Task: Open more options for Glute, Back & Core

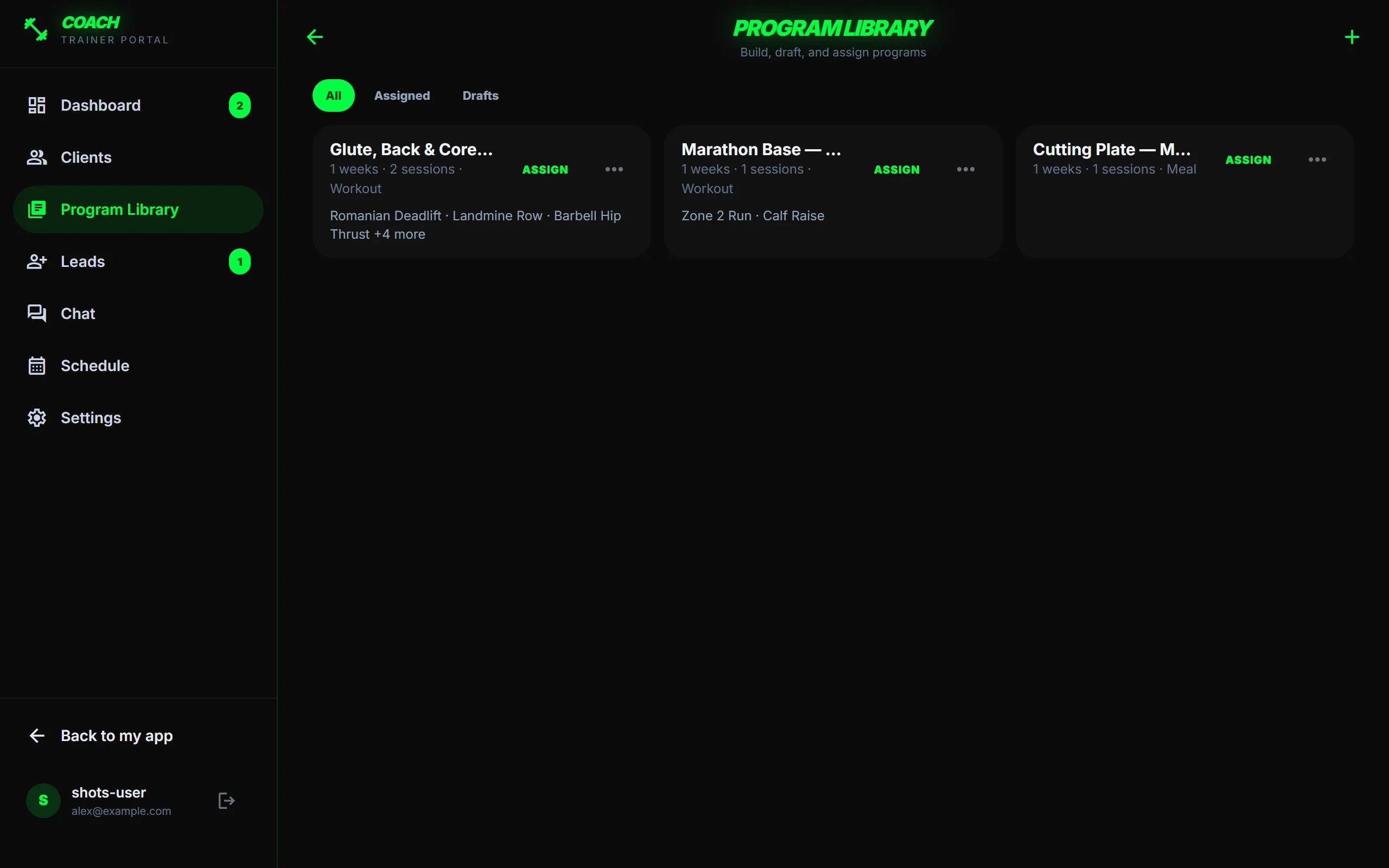Action: point(614,169)
